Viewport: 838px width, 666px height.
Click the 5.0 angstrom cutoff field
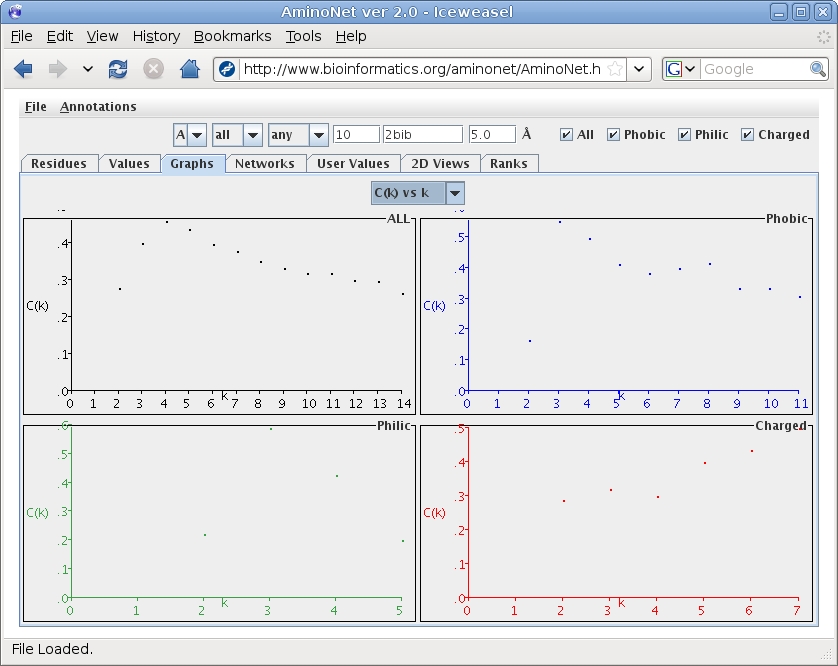click(x=491, y=135)
